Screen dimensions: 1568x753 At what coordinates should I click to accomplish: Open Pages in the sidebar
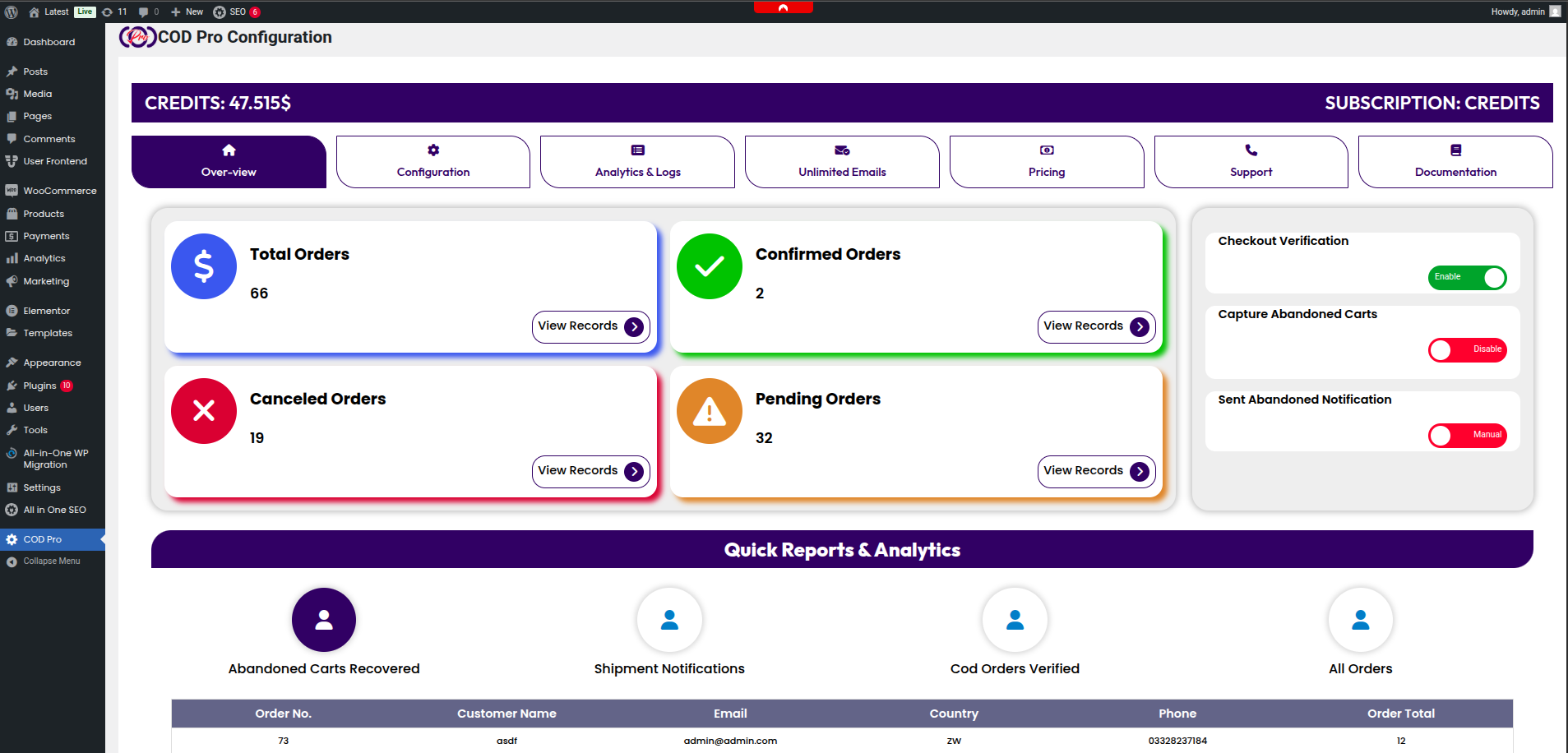click(x=53, y=116)
